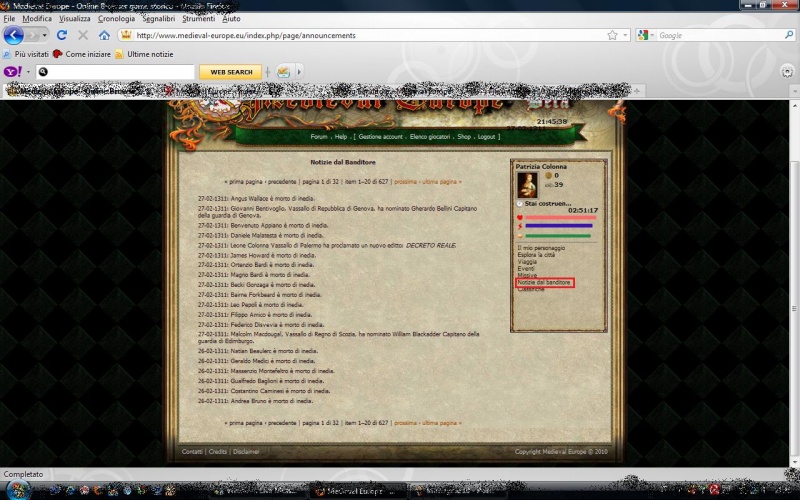Click the Home icon in the navigation bar
The width and height of the screenshot is (800, 500).
[x=104, y=35]
